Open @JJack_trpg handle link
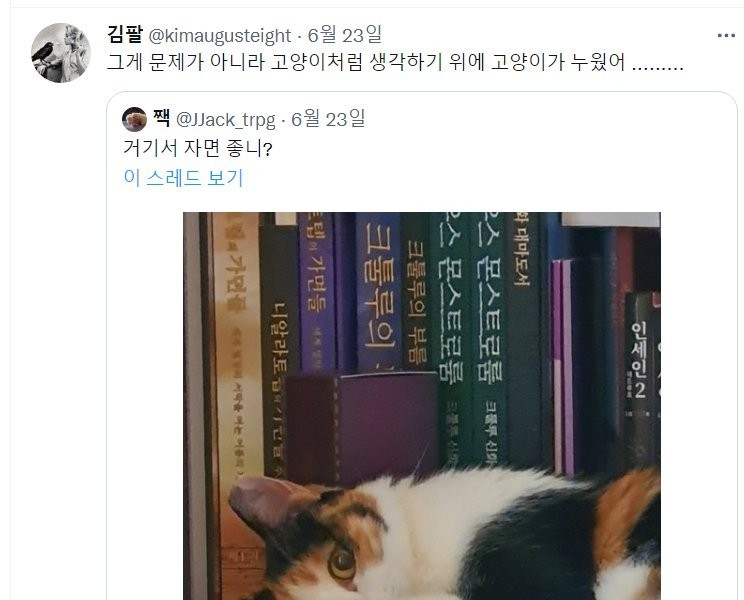This screenshot has width=744, height=600. pyautogui.click(x=225, y=120)
